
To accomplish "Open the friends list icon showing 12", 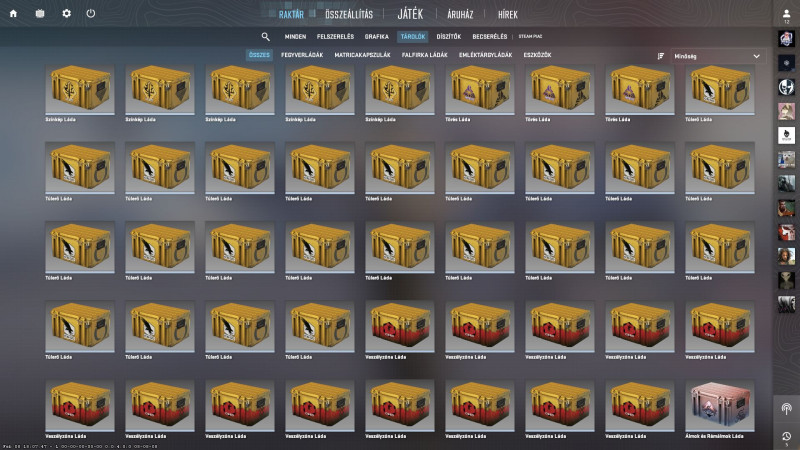I will (786, 16).
